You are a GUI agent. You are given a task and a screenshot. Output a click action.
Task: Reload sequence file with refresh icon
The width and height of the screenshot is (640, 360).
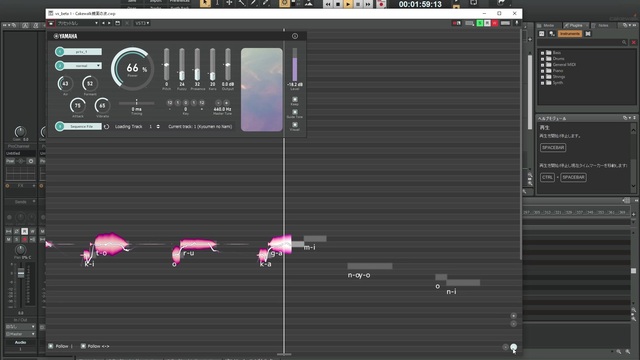point(107,127)
